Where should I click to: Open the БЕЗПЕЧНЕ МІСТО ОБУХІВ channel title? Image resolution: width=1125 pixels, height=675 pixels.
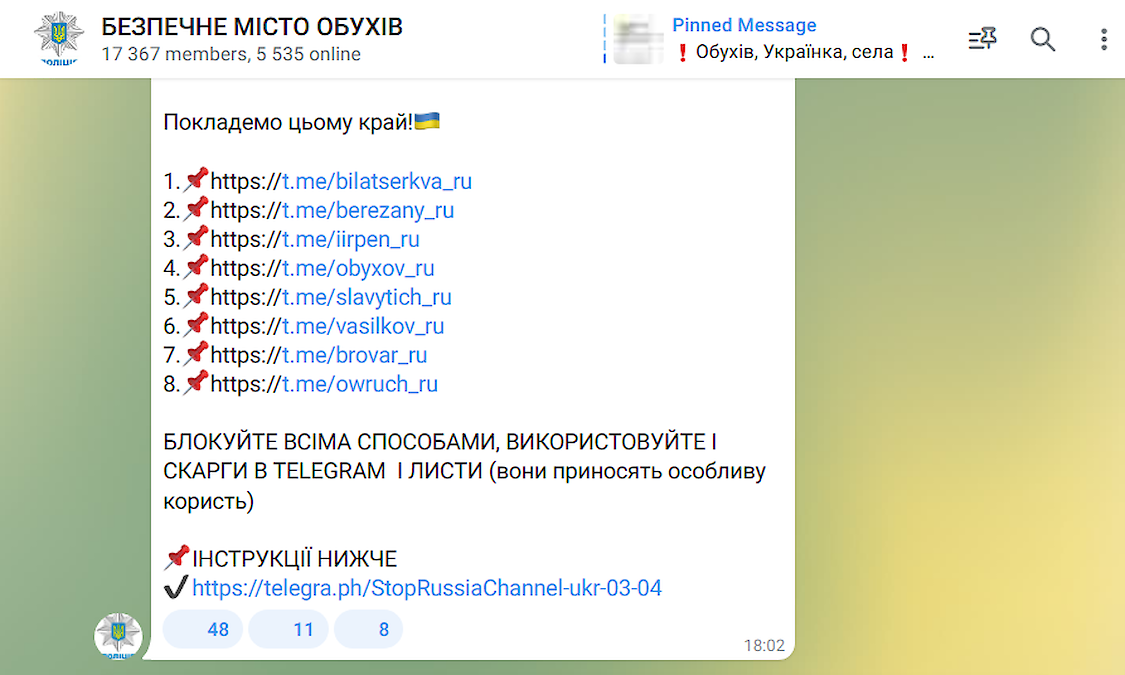252,27
